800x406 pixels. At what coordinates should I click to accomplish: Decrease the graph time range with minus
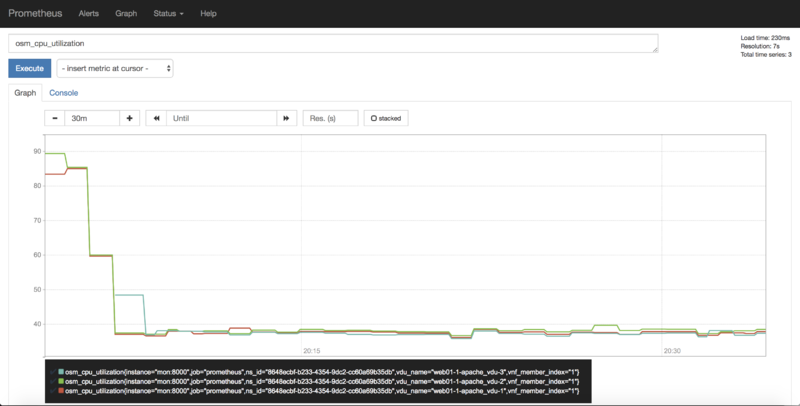pos(54,118)
